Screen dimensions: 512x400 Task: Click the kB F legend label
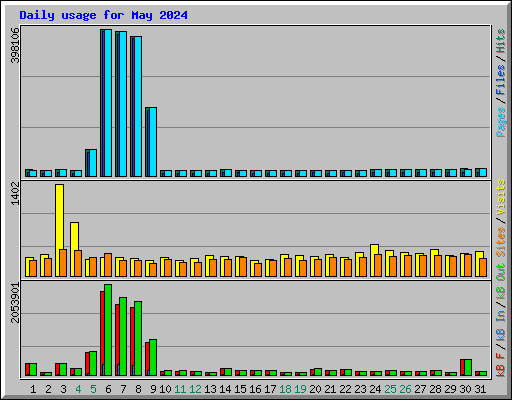click(x=501, y=365)
